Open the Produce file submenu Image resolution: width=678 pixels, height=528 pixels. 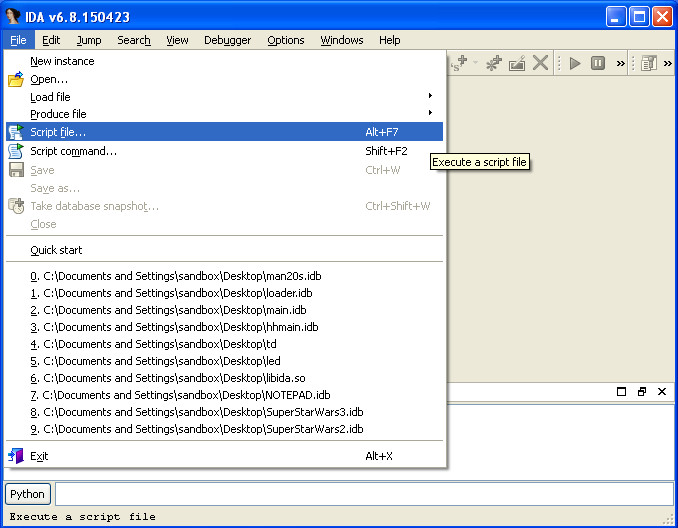pos(224,114)
